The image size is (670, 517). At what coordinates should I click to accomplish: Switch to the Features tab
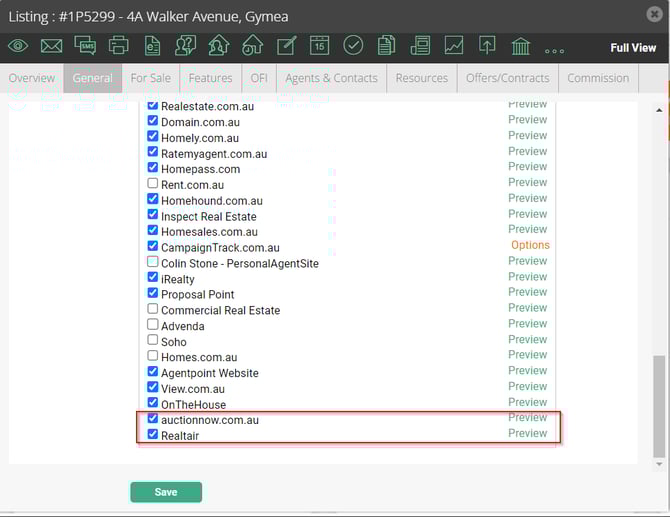click(x=210, y=78)
